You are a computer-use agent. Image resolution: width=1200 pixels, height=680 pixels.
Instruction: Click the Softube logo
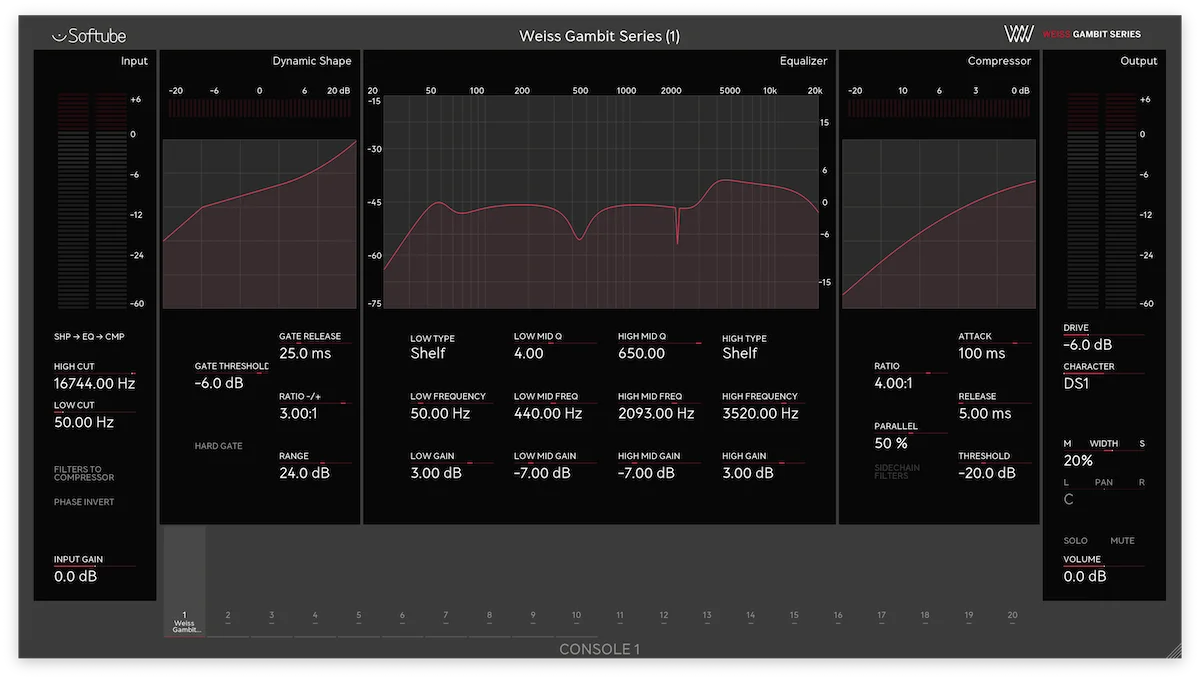89,36
